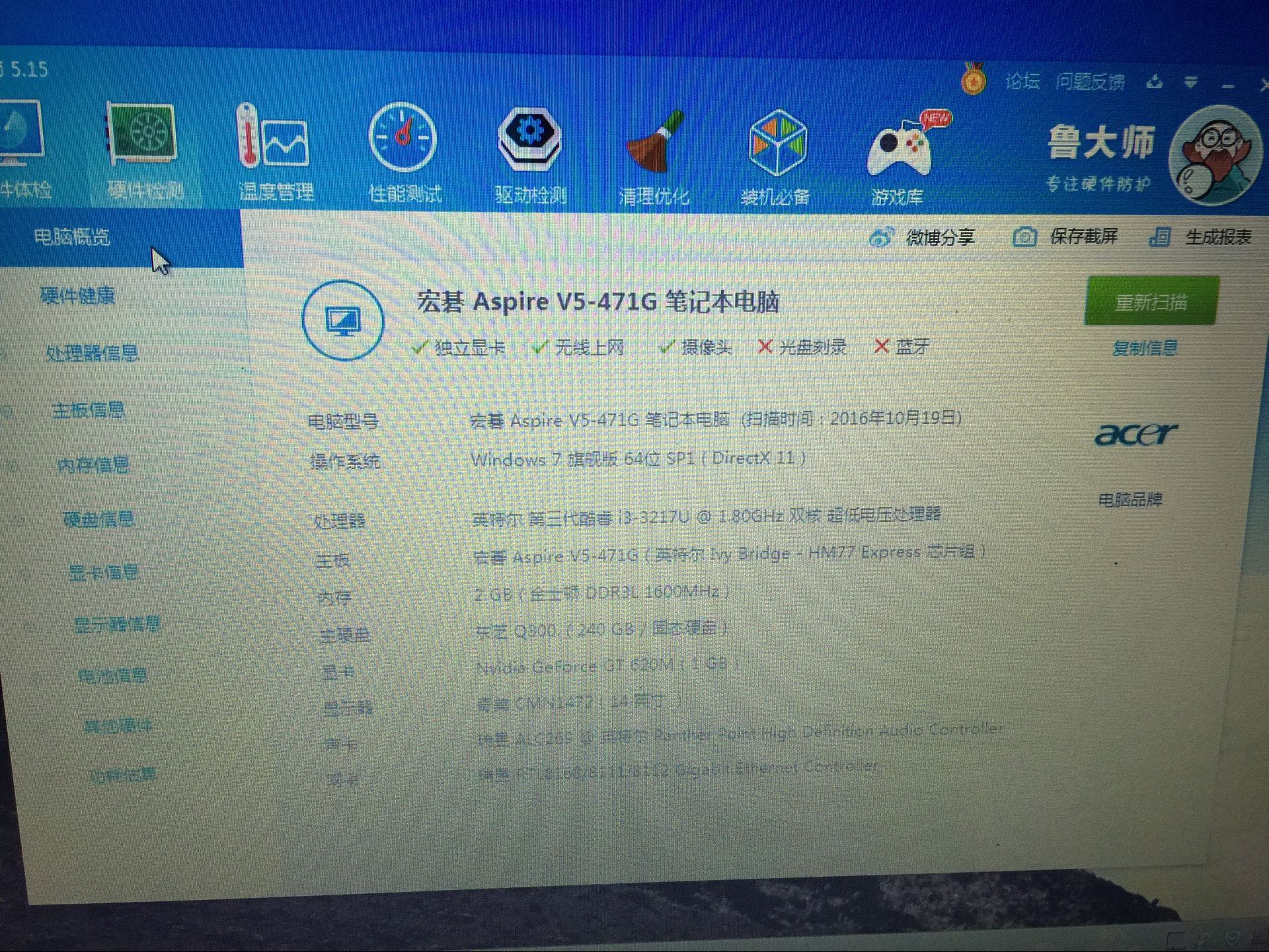Screen dimensions: 1269x952
Task: Click the 显卡 row label
Action: coord(338,673)
